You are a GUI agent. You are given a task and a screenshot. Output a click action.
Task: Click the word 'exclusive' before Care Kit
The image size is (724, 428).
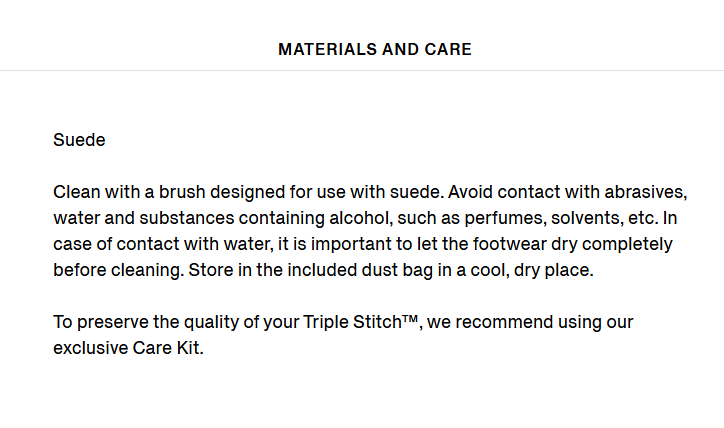coord(90,347)
